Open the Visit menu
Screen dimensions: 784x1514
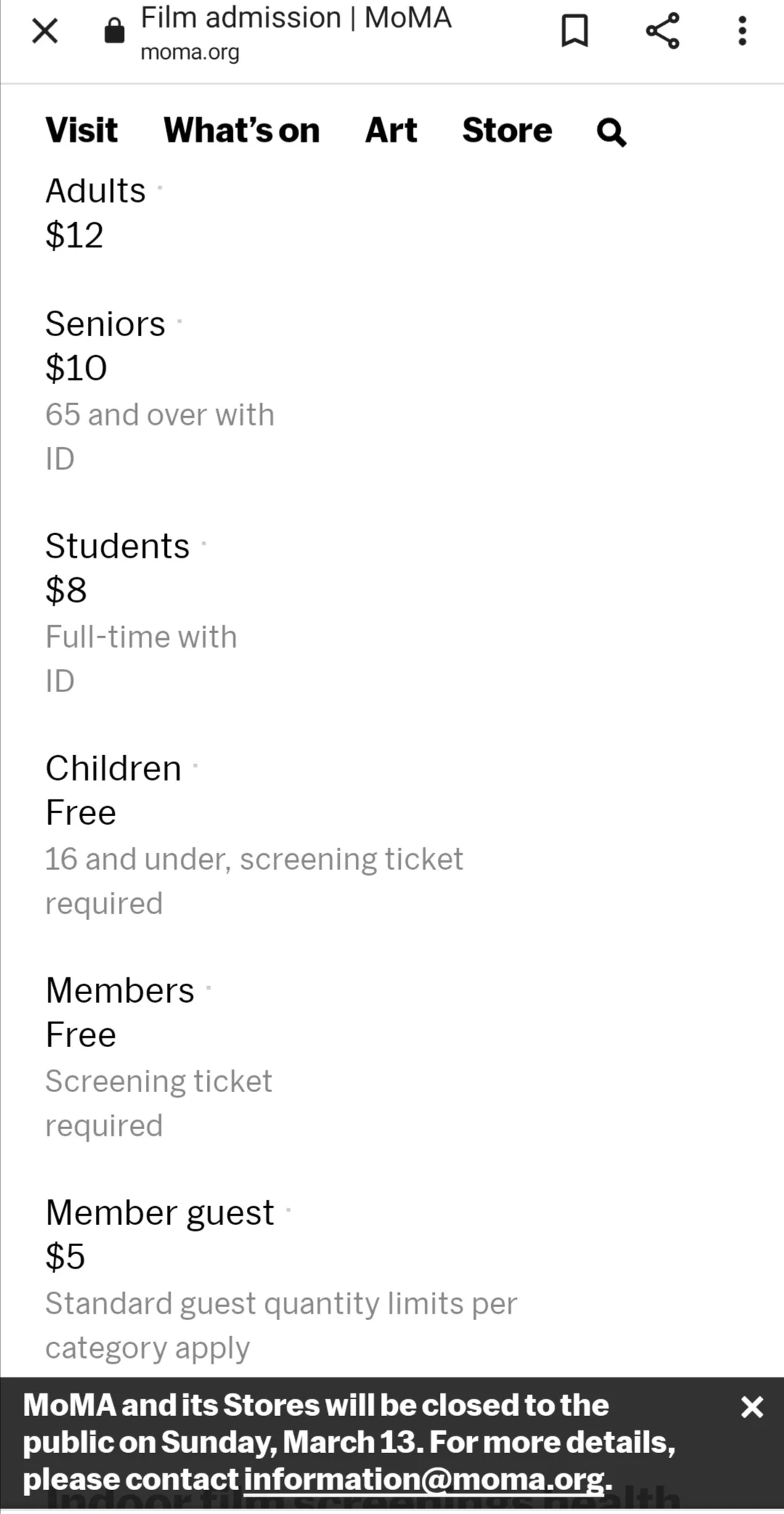coord(81,131)
